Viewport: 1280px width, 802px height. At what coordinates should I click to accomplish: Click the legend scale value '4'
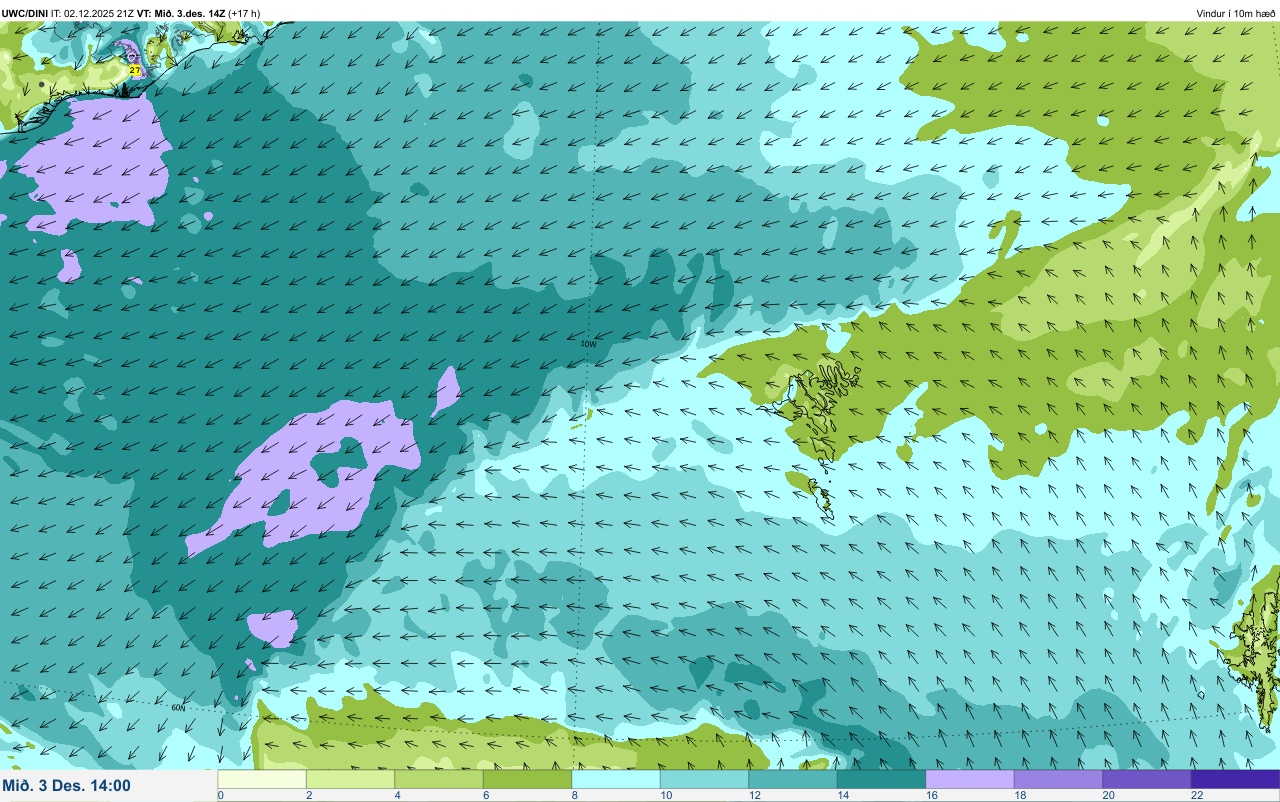click(x=397, y=796)
